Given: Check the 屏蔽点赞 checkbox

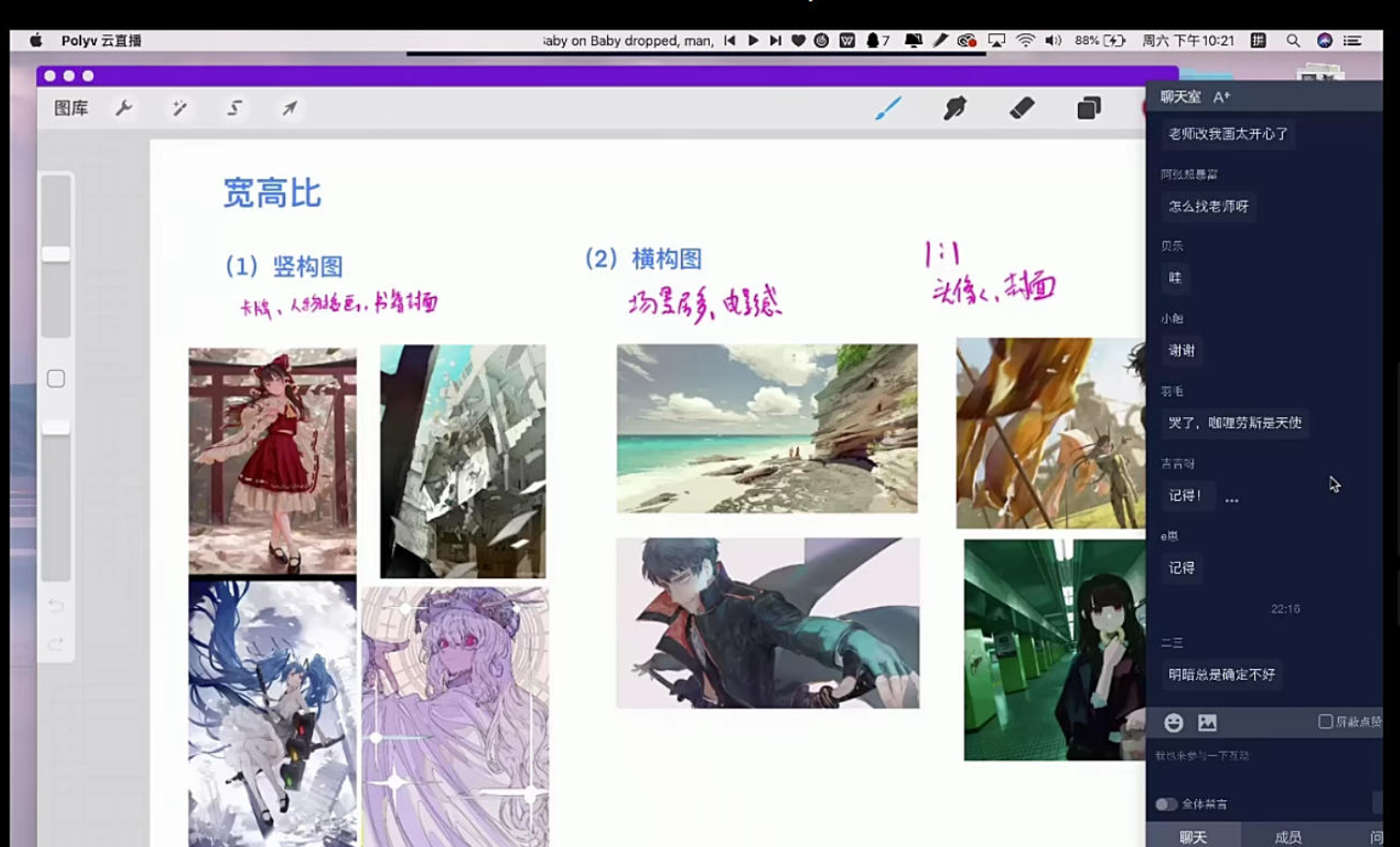Looking at the screenshot, I should pos(1325,722).
